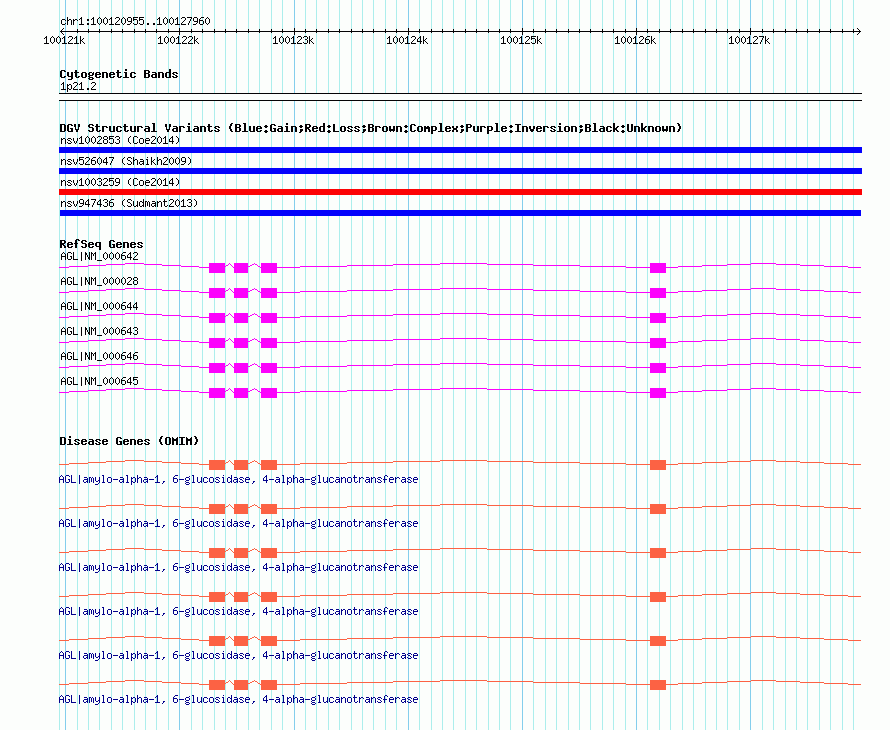Screen dimensions: 890x730
Task: Click the AGL|NM_000645 transcript label
Action: click(99, 381)
